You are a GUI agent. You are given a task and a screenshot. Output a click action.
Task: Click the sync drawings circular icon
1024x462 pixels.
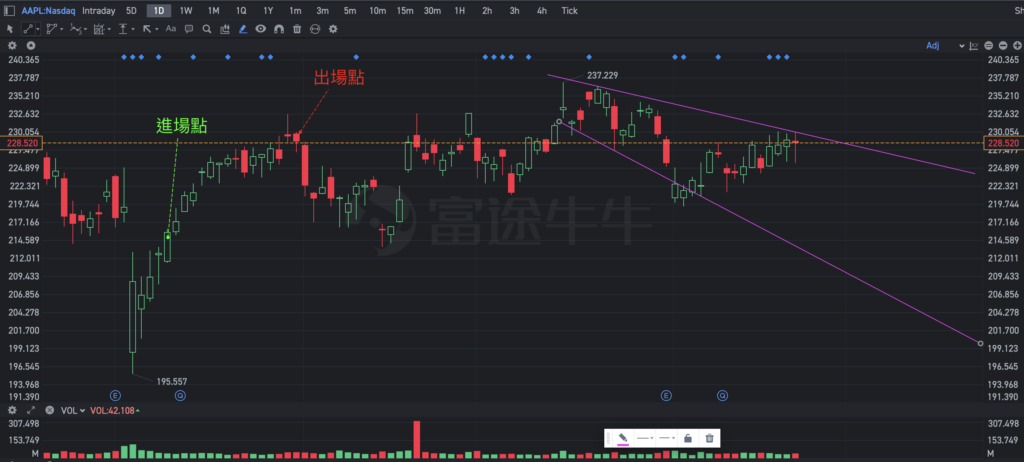pos(315,29)
